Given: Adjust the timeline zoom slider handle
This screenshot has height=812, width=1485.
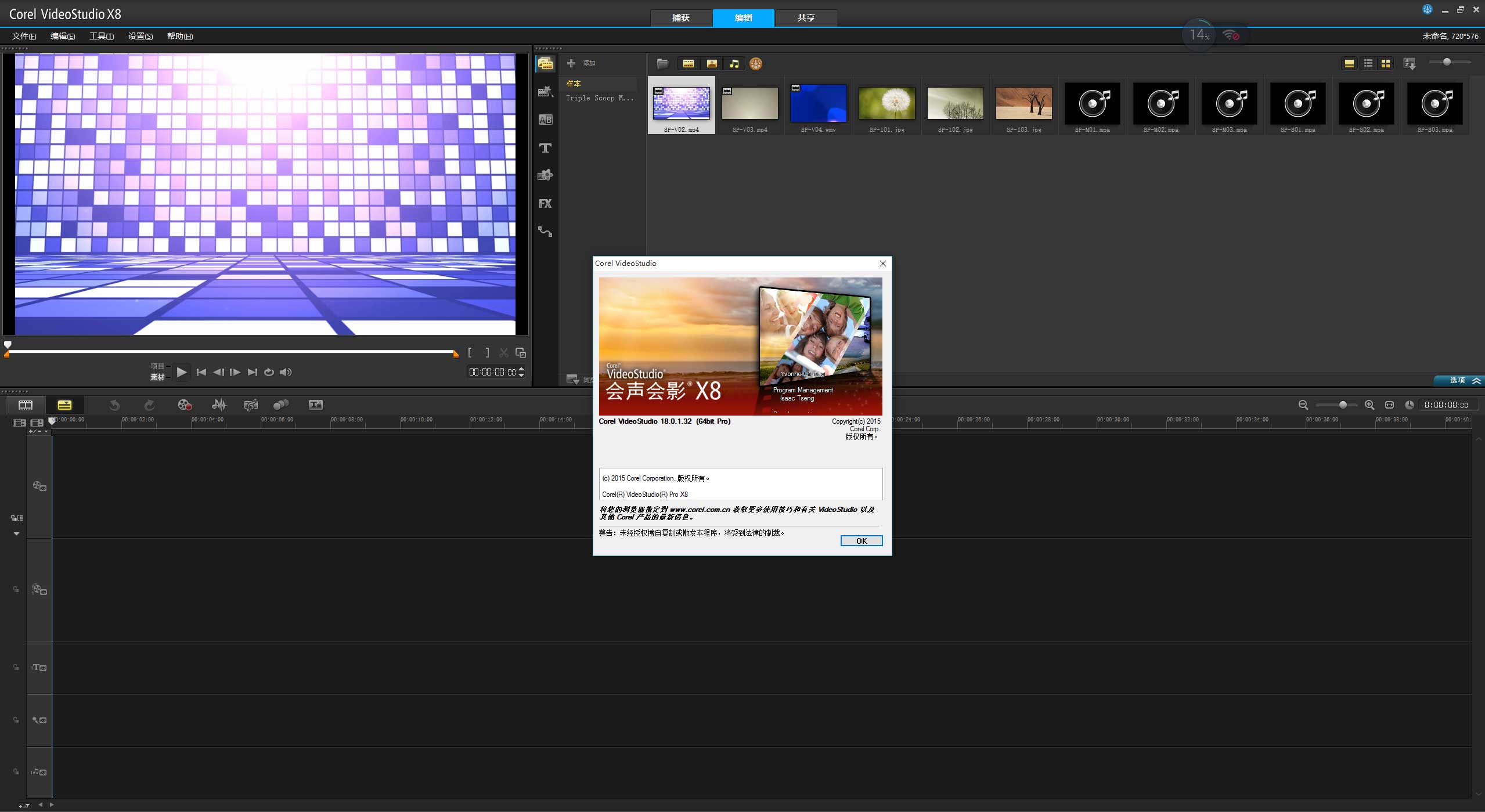Looking at the screenshot, I should tap(1343, 405).
